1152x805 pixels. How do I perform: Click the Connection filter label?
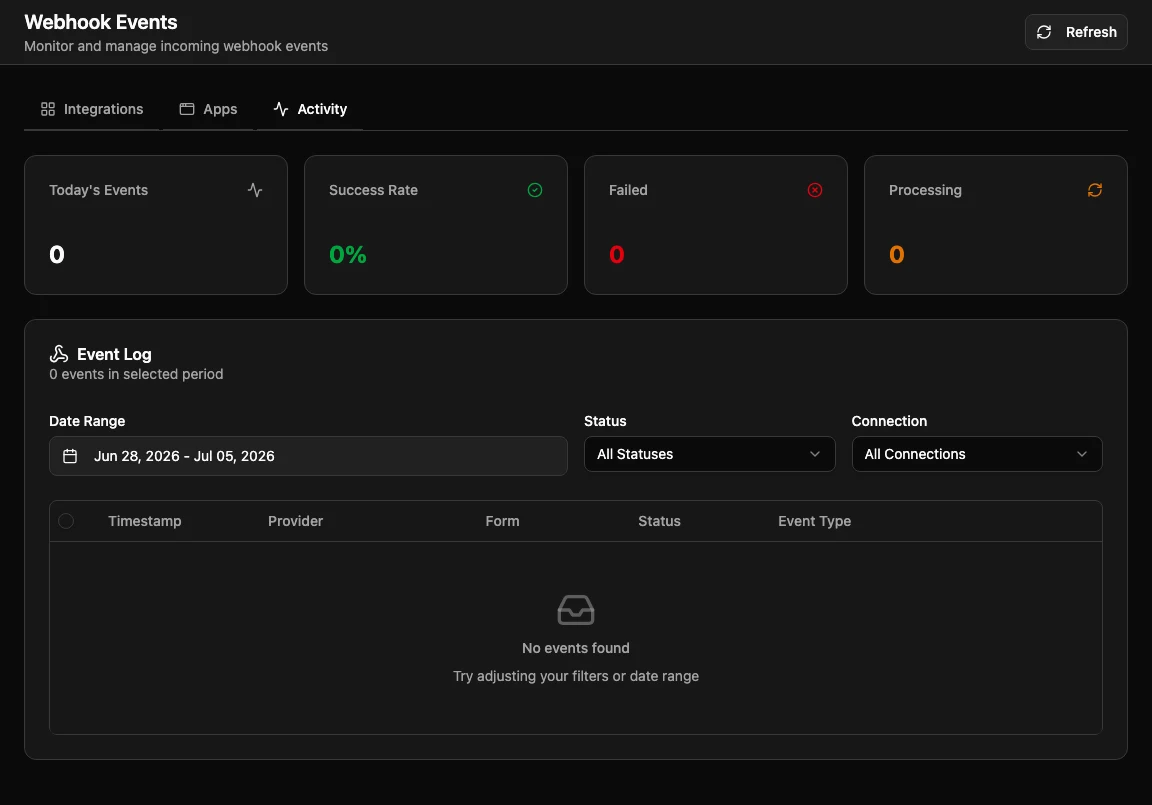click(889, 421)
